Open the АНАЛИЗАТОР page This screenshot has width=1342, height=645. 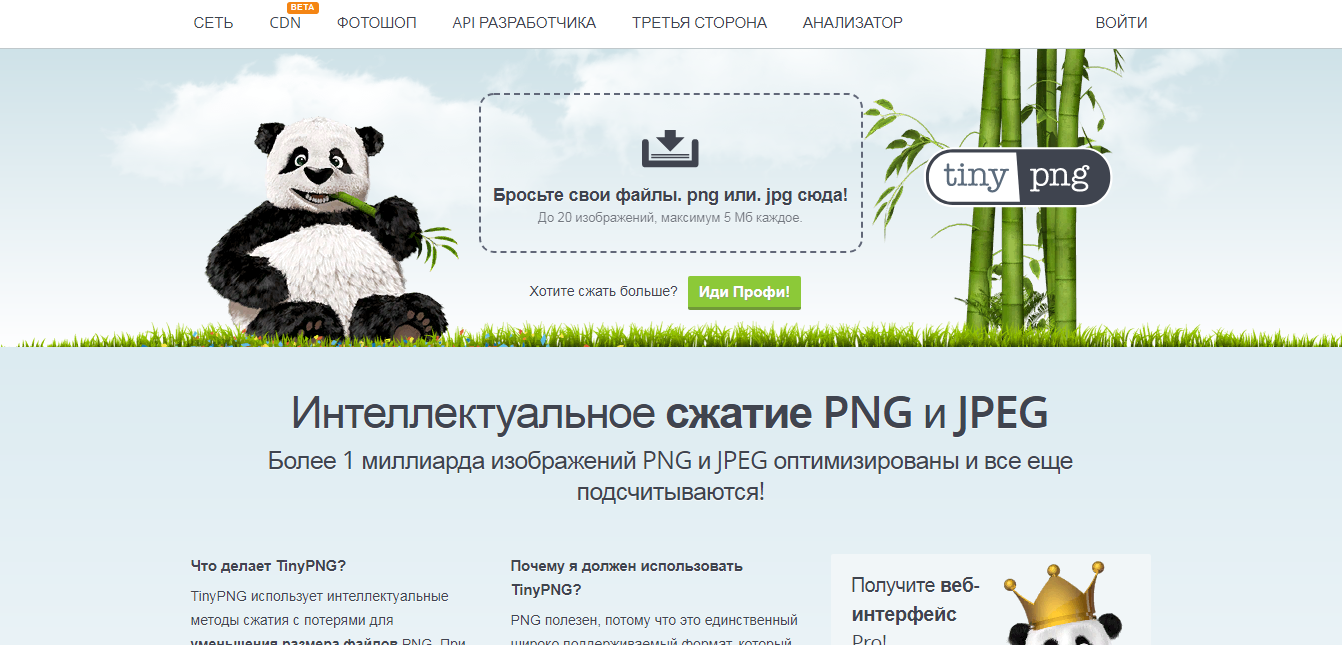tap(852, 23)
